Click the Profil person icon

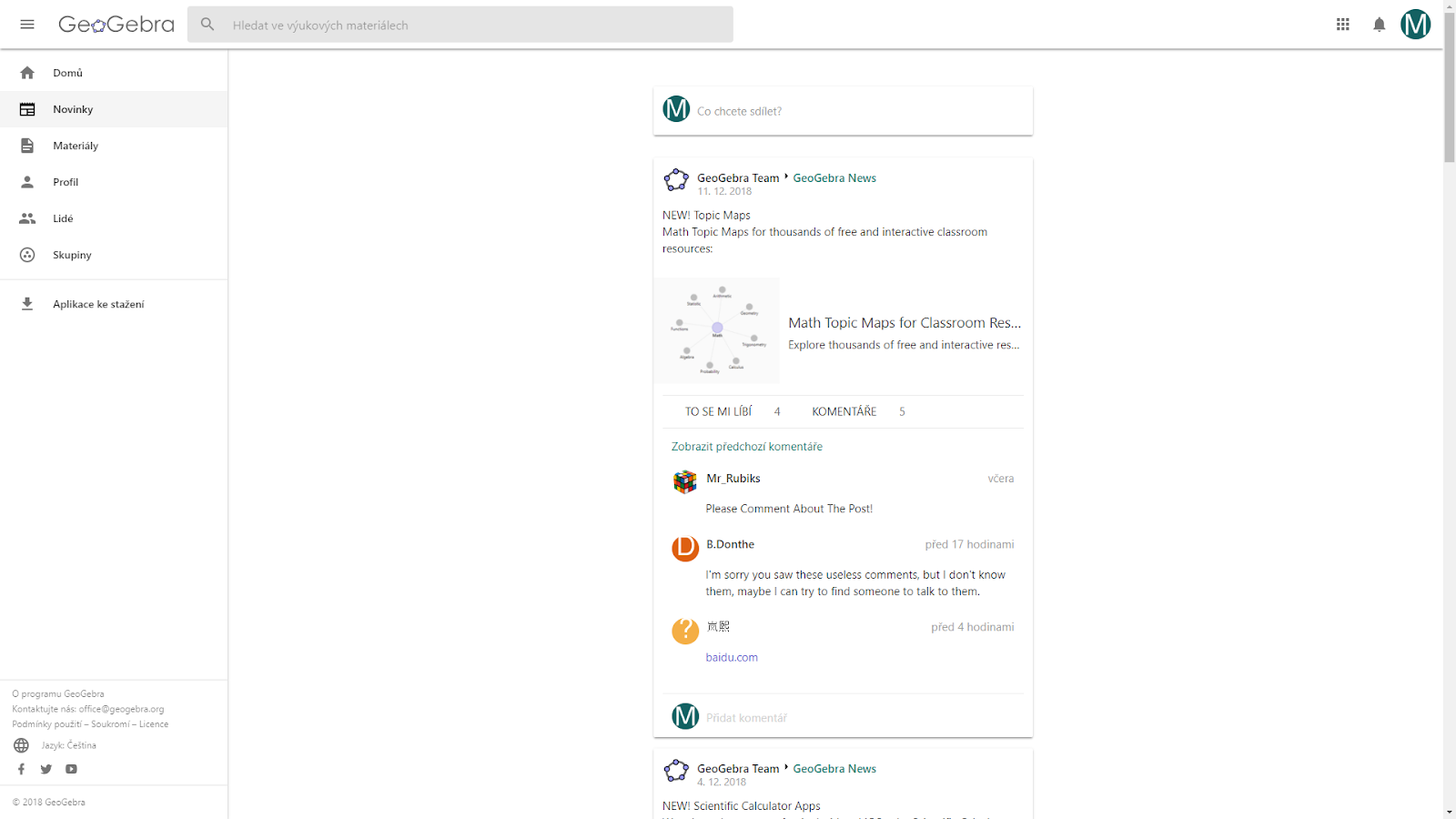(27, 182)
